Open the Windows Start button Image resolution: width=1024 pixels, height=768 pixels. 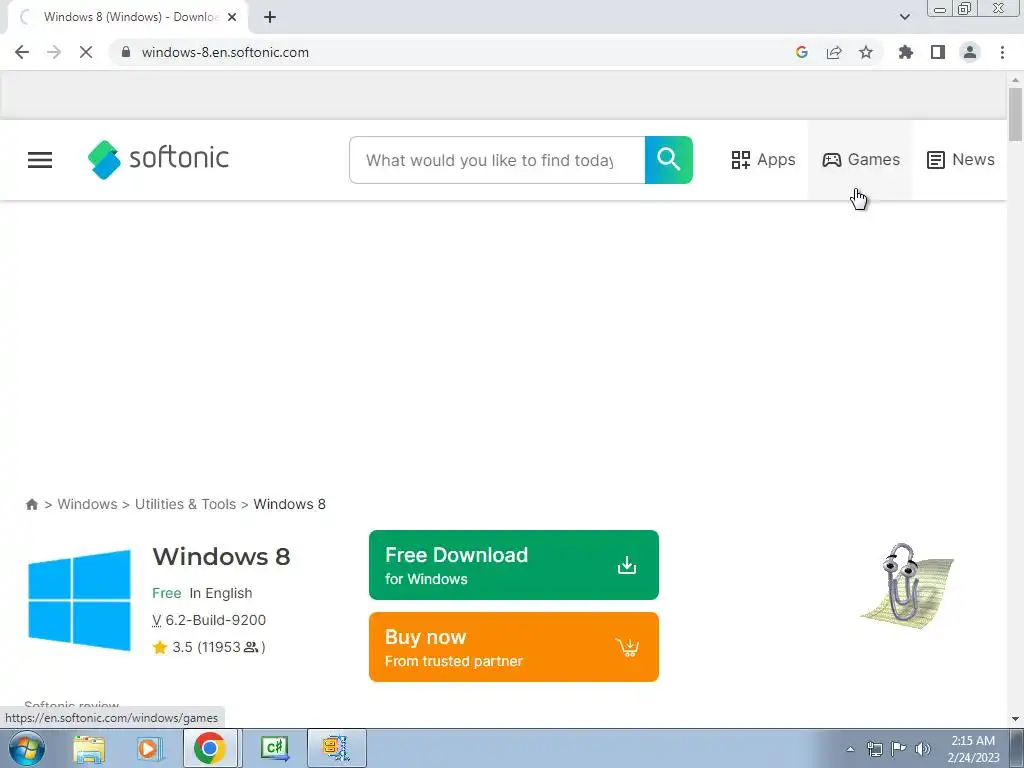click(27, 748)
